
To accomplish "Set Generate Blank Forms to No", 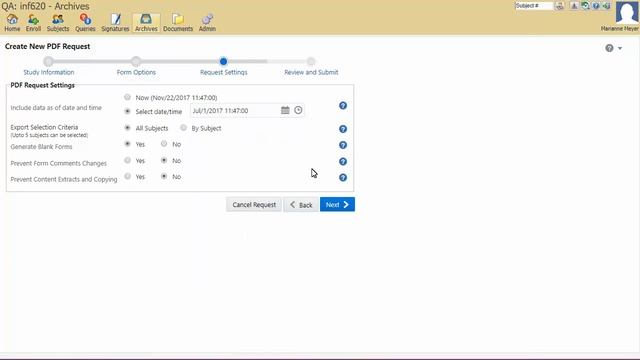I will pos(164,144).
